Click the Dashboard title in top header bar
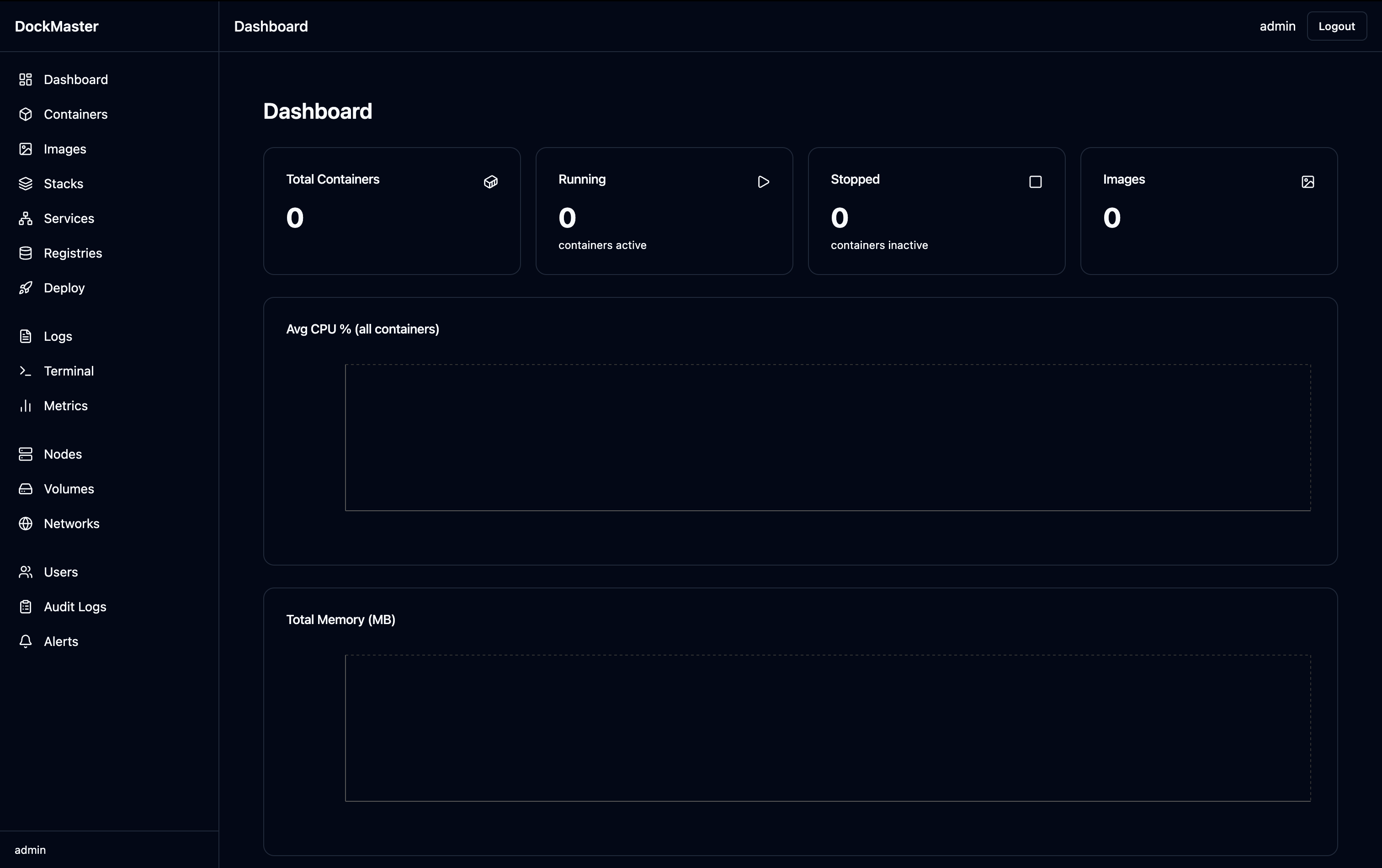 (x=271, y=26)
